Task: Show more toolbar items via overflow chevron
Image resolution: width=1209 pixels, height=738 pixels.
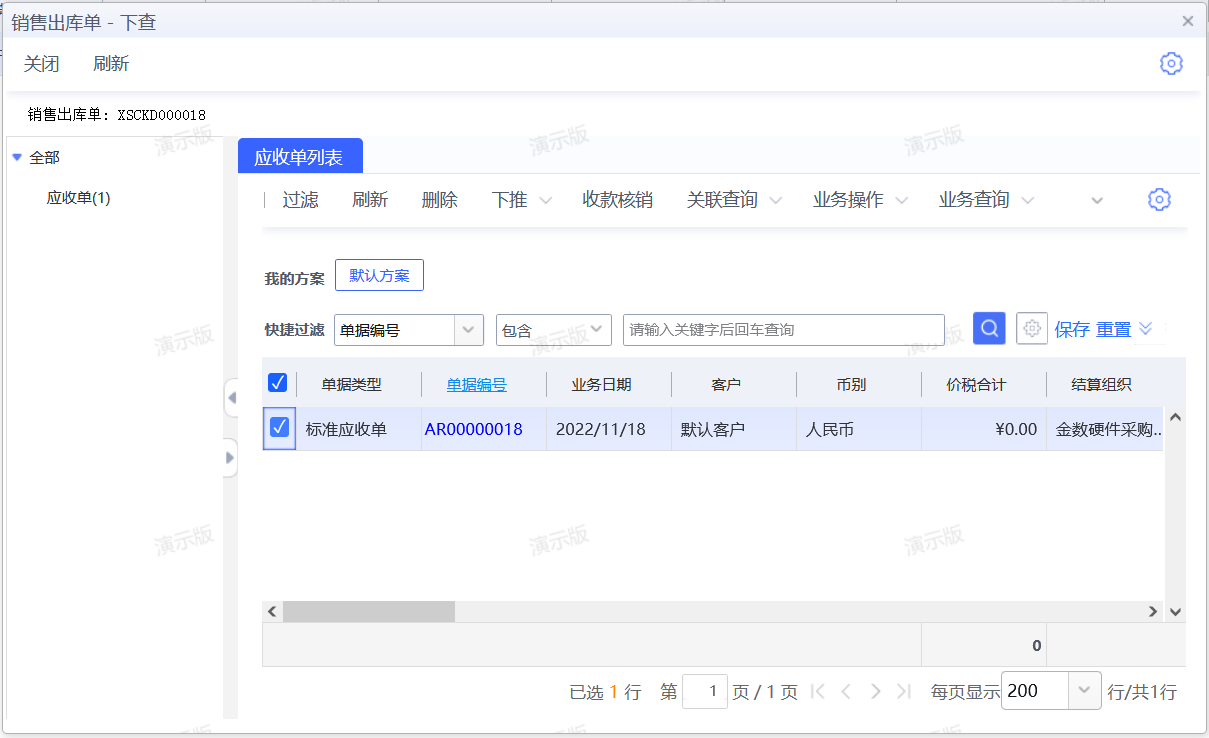Action: click(x=1097, y=200)
